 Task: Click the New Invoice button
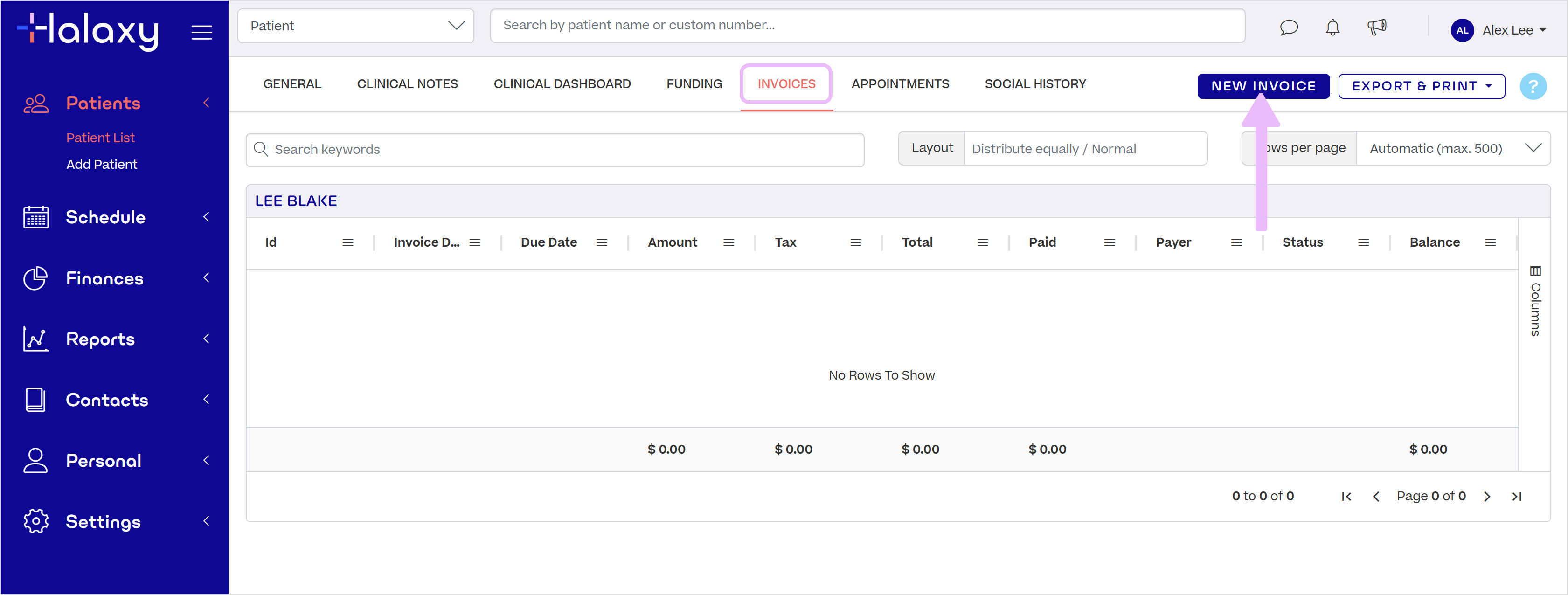tap(1263, 86)
